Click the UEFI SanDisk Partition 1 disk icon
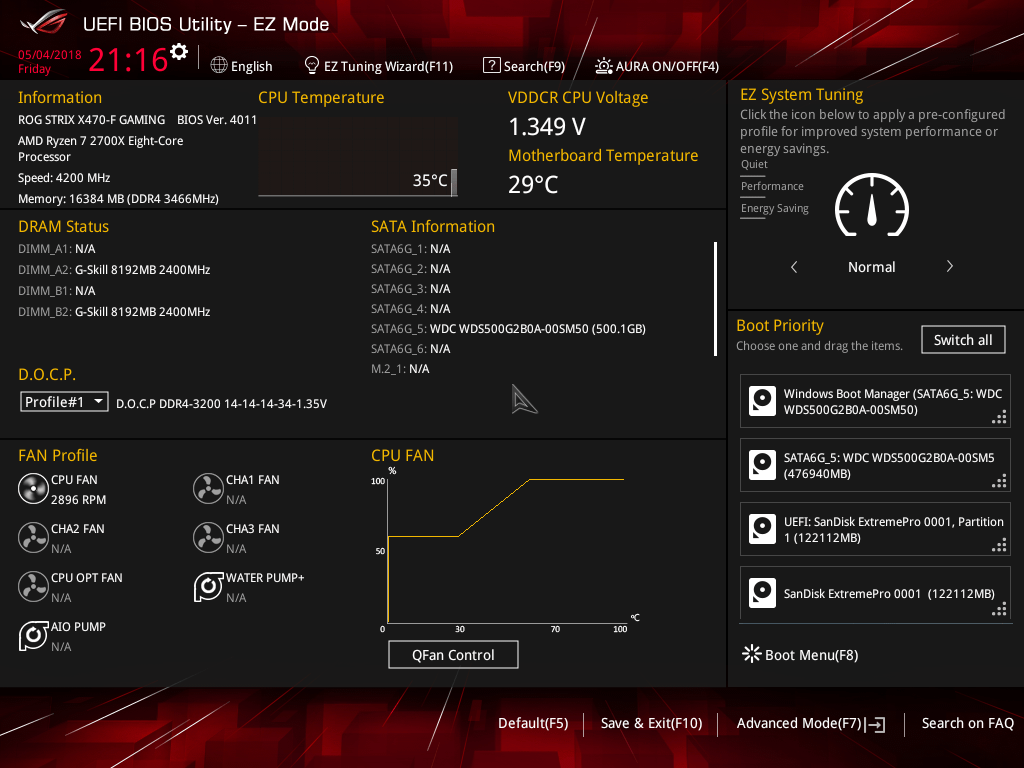The height and width of the screenshot is (768, 1024). click(x=762, y=529)
